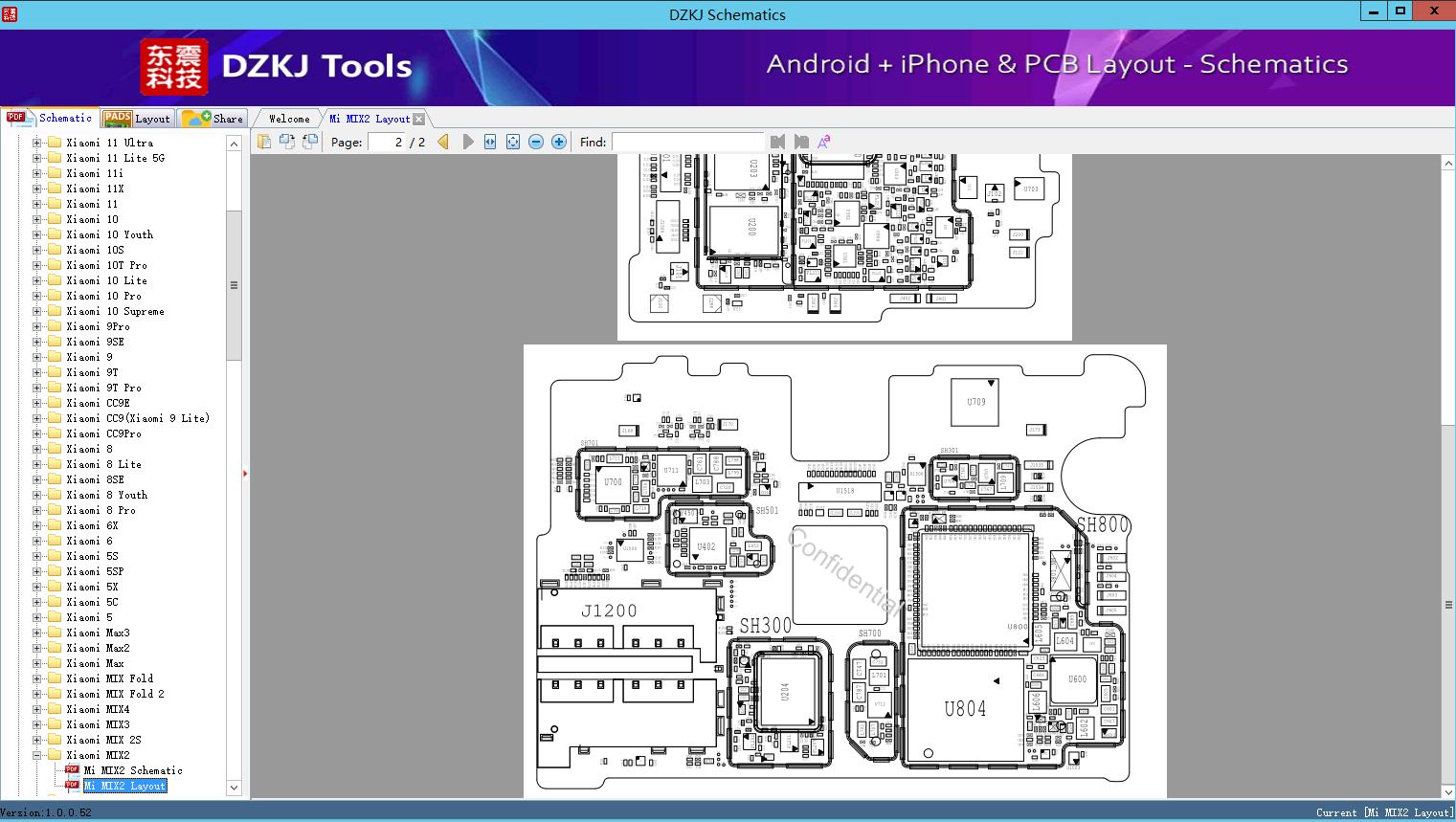This screenshot has height=822, width=1456.
Task: Select Xiaomi 8 Pro folder label
Action: coord(101,510)
